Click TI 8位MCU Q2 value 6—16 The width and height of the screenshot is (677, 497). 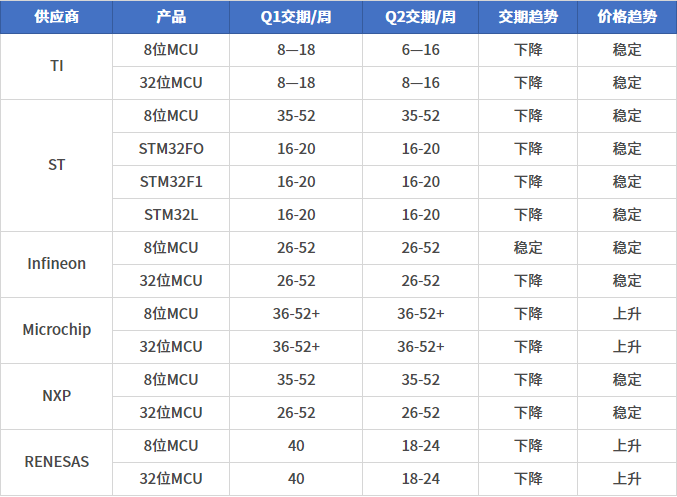click(421, 50)
